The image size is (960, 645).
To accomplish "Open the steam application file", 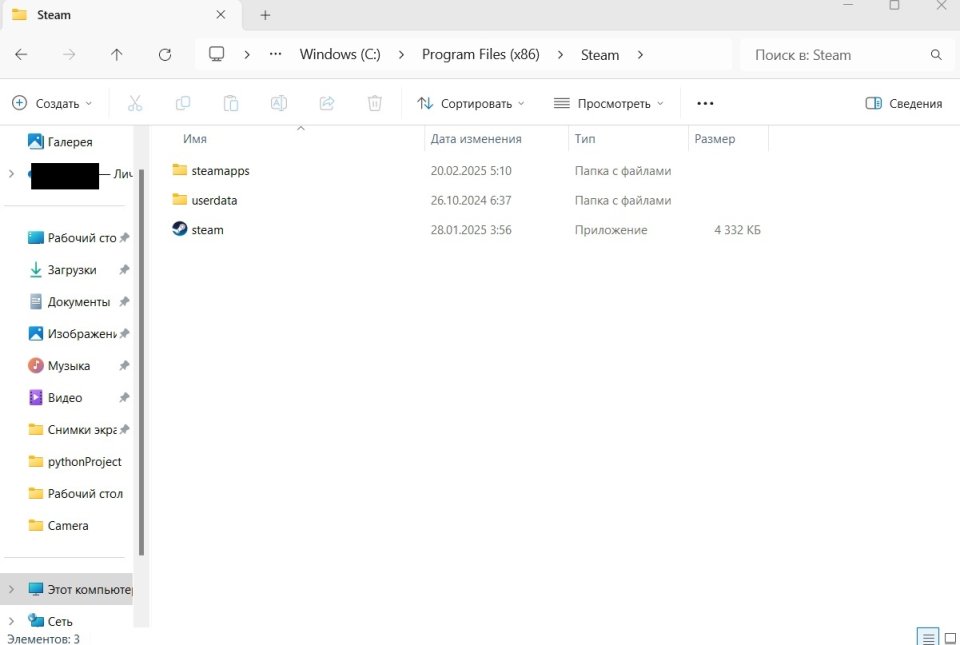I will click(x=207, y=230).
